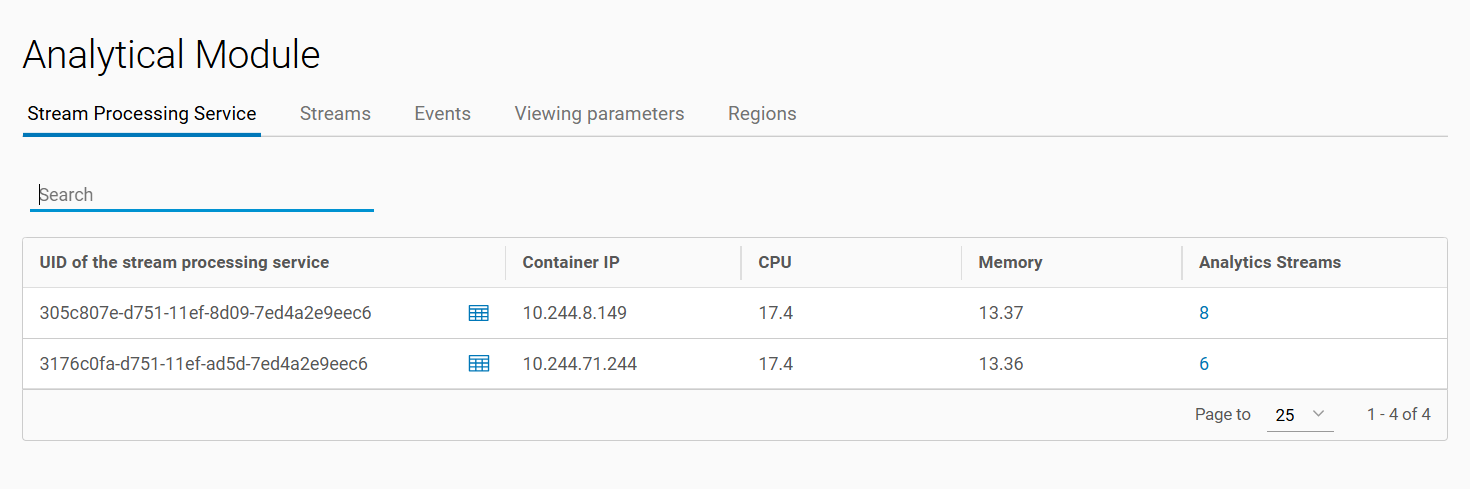This screenshot has width=1470, height=489.
Task: Click the Analytics Streams column header
Action: (1270, 263)
